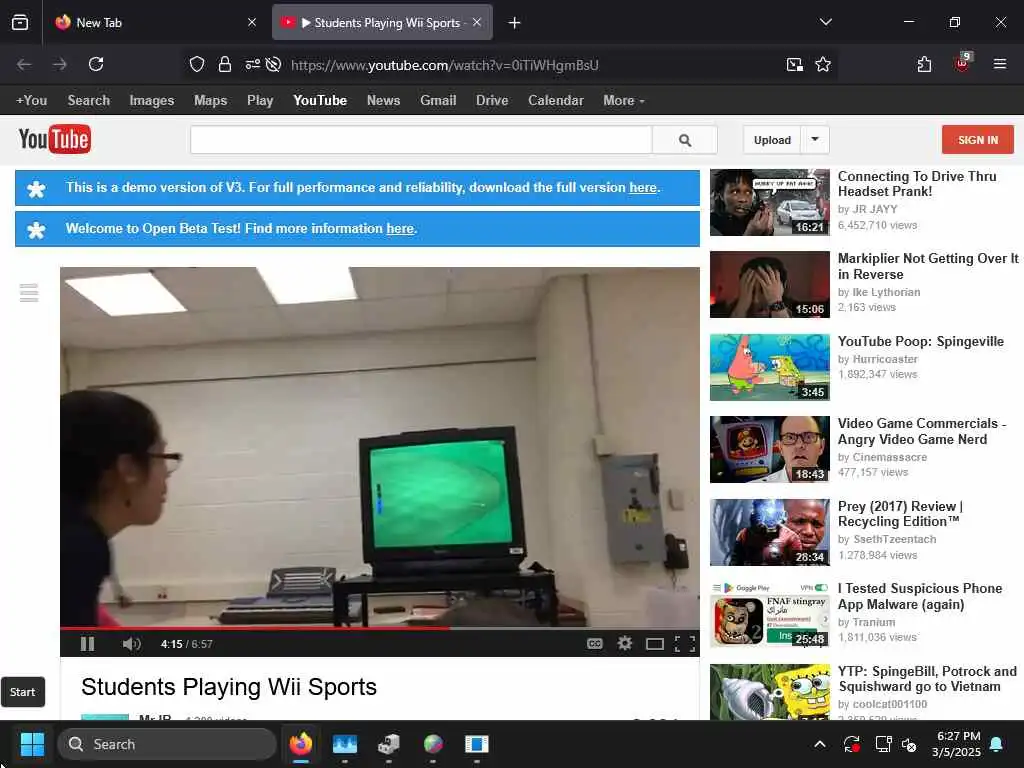The width and height of the screenshot is (1024, 768).
Task: Open 'Video Game Commercials - Angry Video Game Nerd'
Action: [x=921, y=431]
